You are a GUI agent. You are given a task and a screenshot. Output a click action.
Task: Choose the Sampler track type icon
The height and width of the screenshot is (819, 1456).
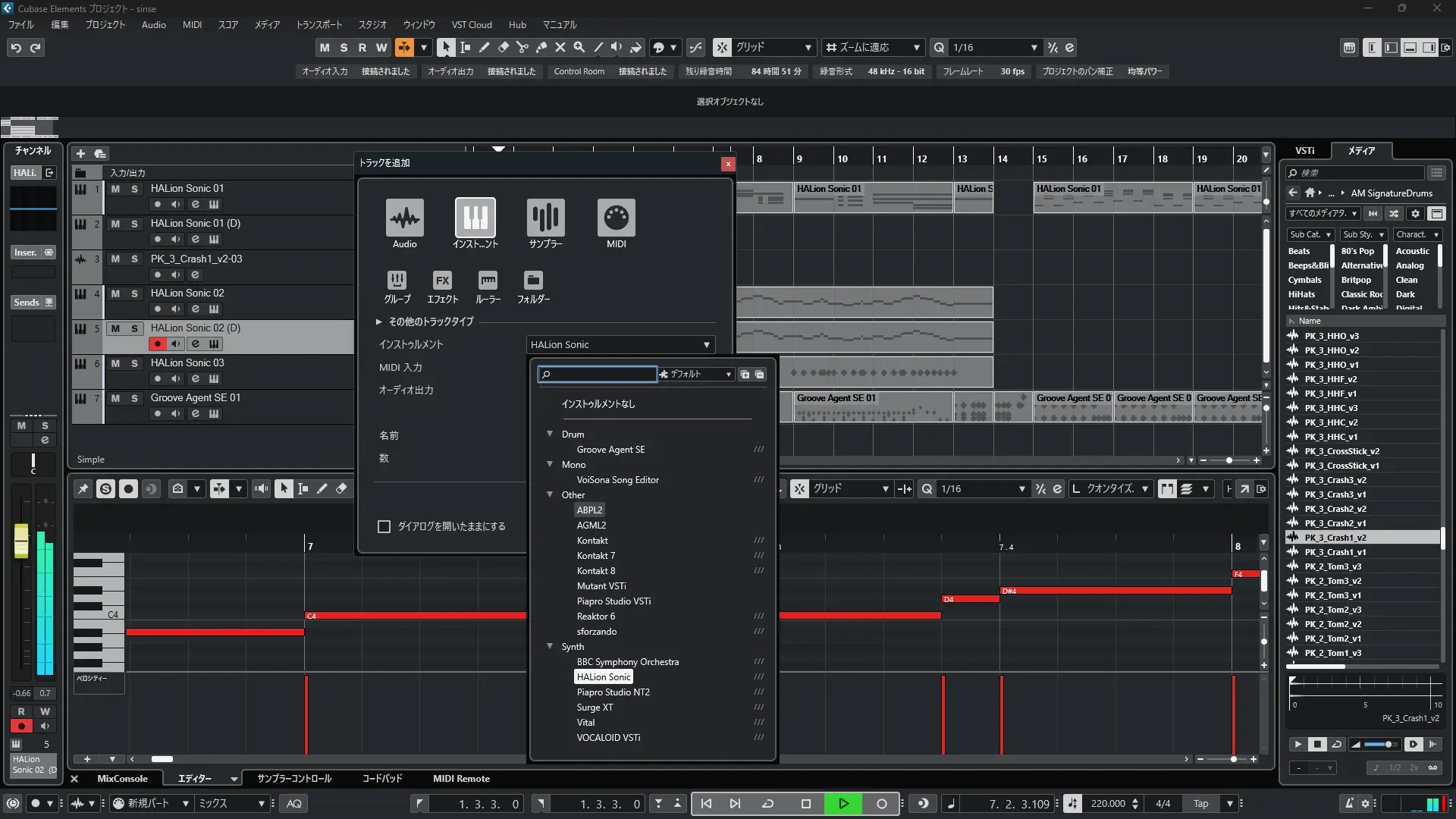coord(545,218)
